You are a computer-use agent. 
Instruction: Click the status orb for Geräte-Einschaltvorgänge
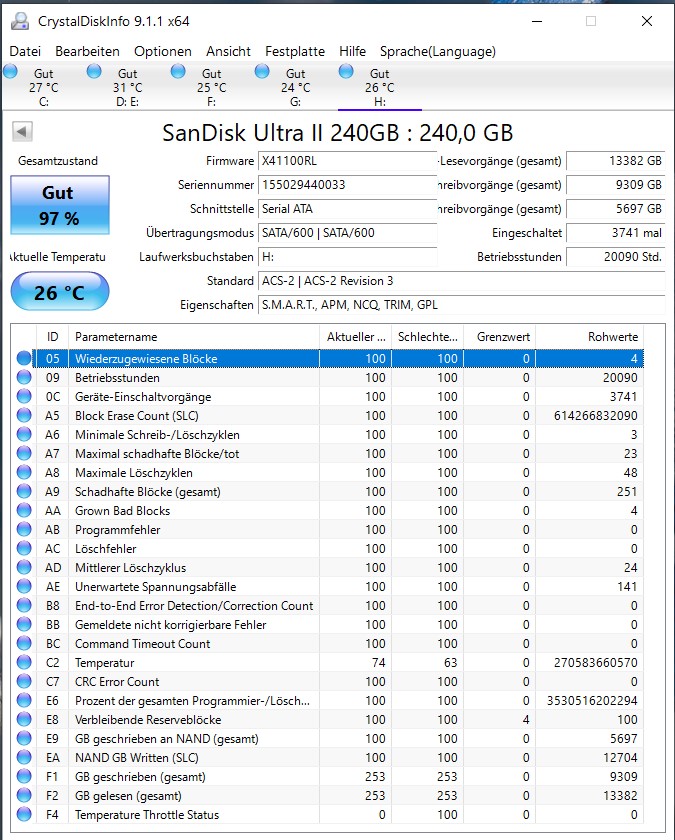24,396
